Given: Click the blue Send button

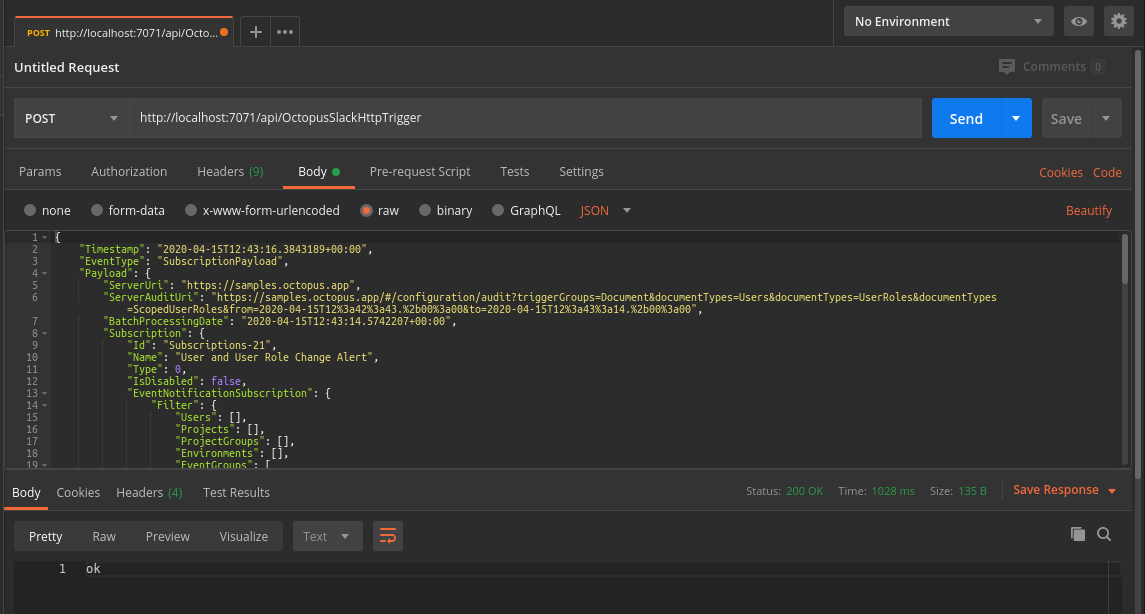Looking at the screenshot, I should pos(965,118).
